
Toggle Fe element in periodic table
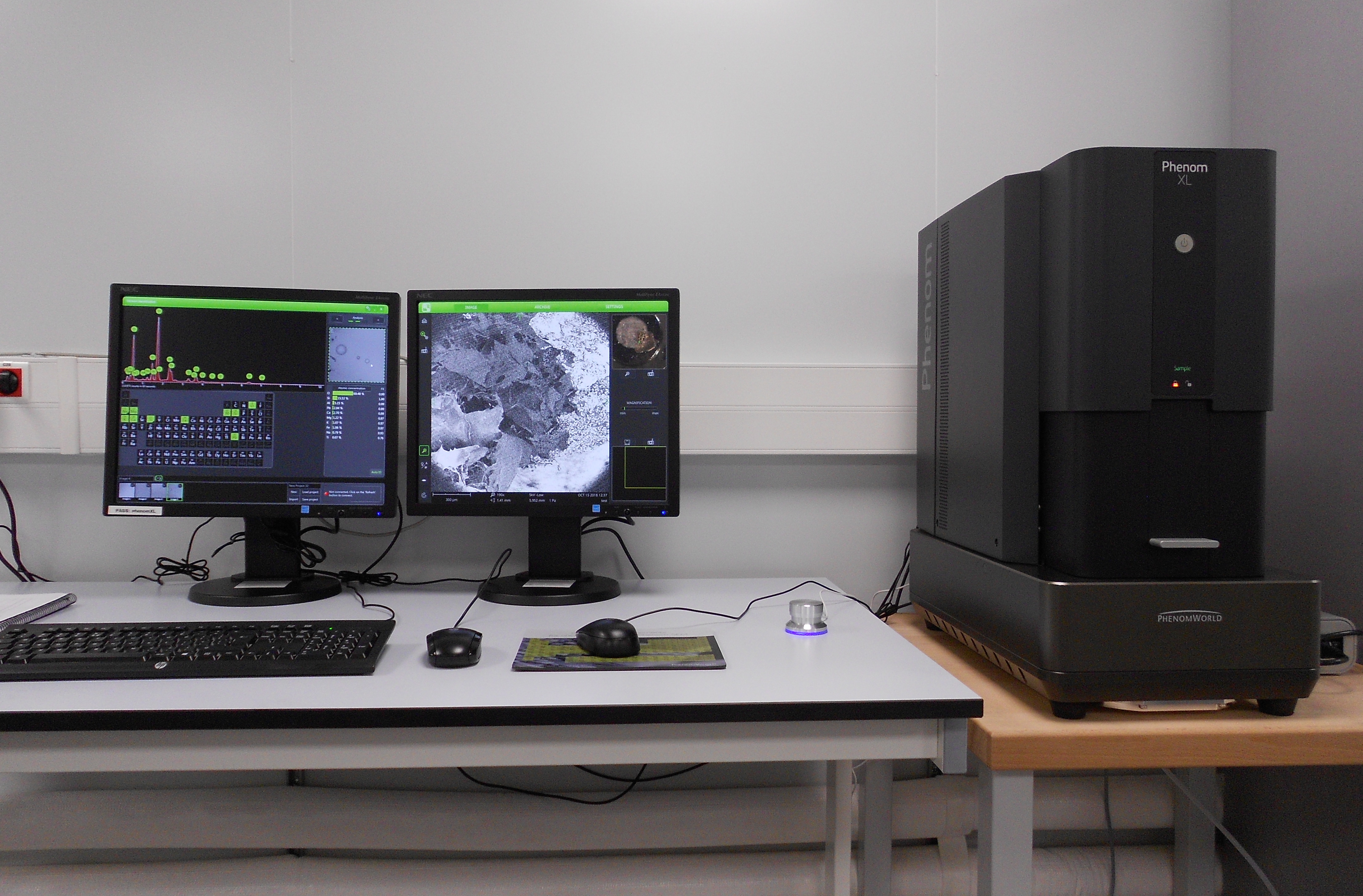pyautogui.click(x=185, y=420)
